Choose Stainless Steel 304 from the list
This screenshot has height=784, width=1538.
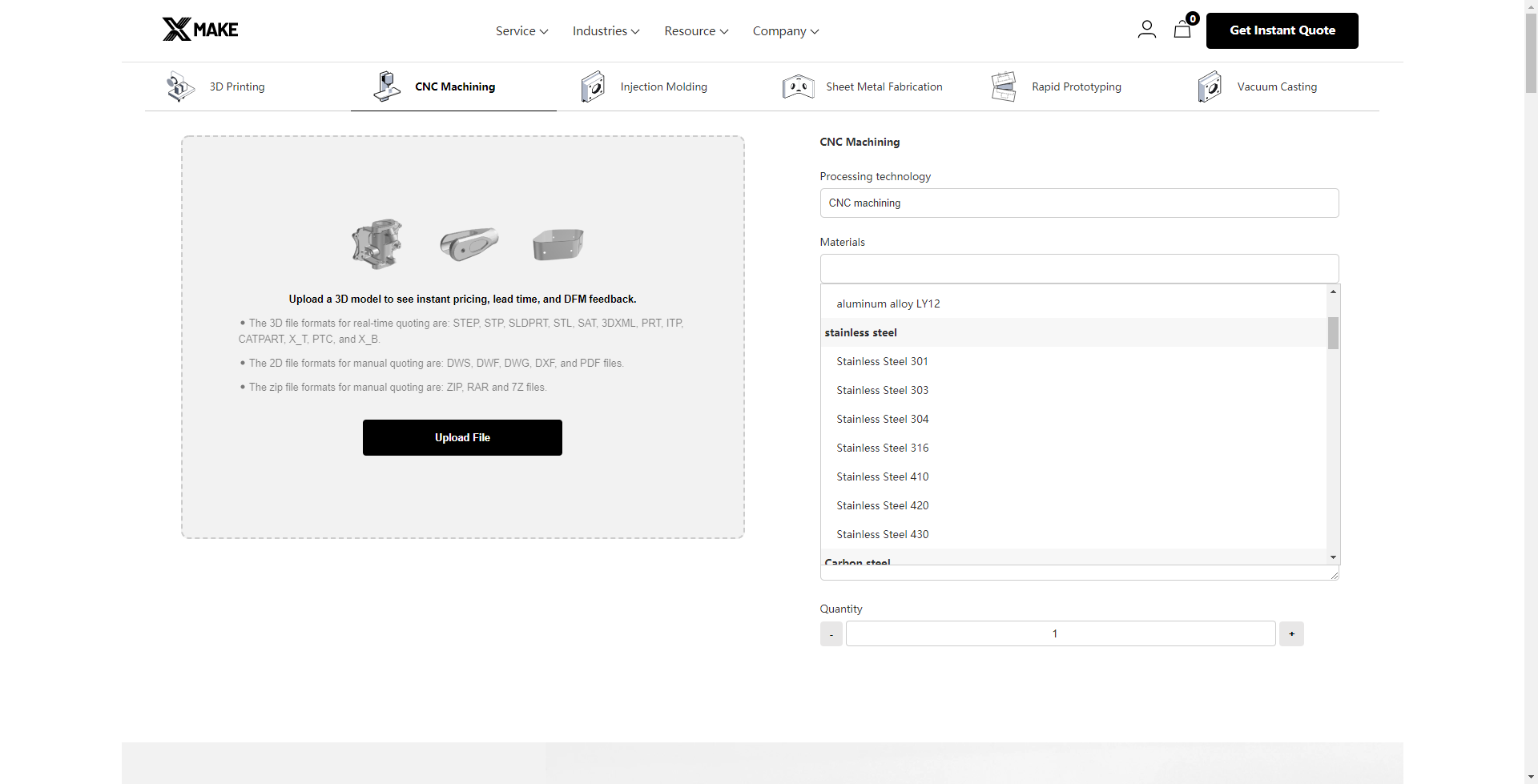point(882,419)
